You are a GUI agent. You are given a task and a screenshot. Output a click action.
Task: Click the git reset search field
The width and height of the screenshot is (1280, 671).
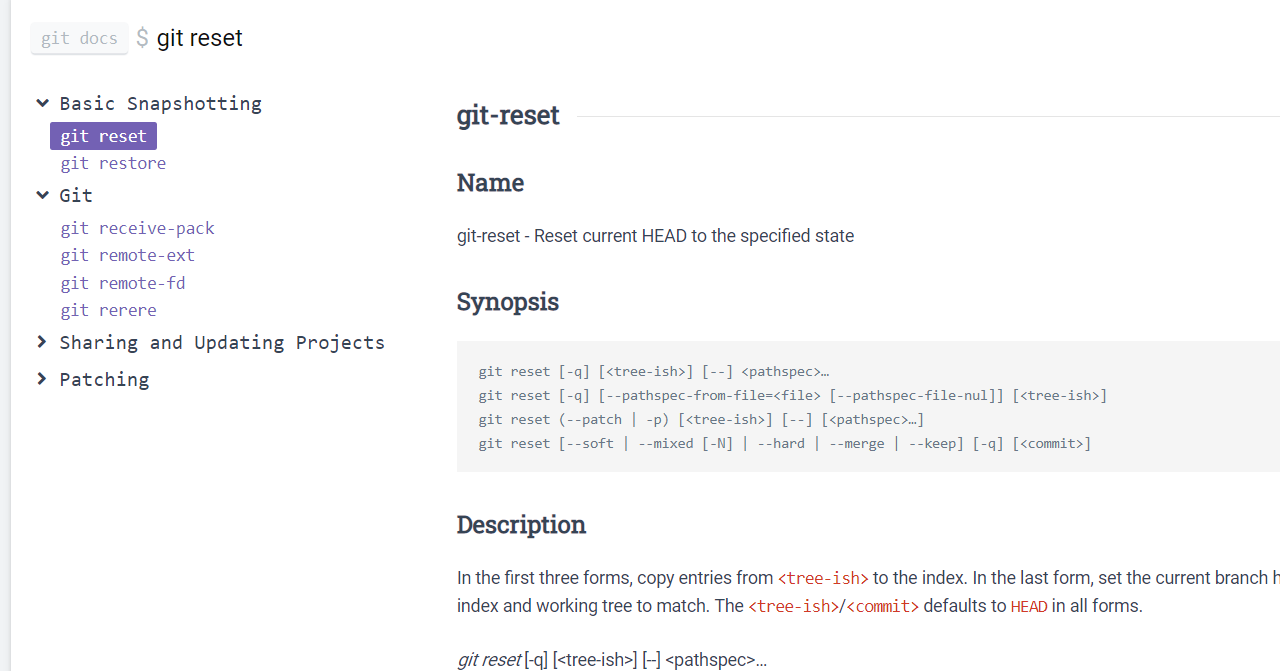(200, 38)
